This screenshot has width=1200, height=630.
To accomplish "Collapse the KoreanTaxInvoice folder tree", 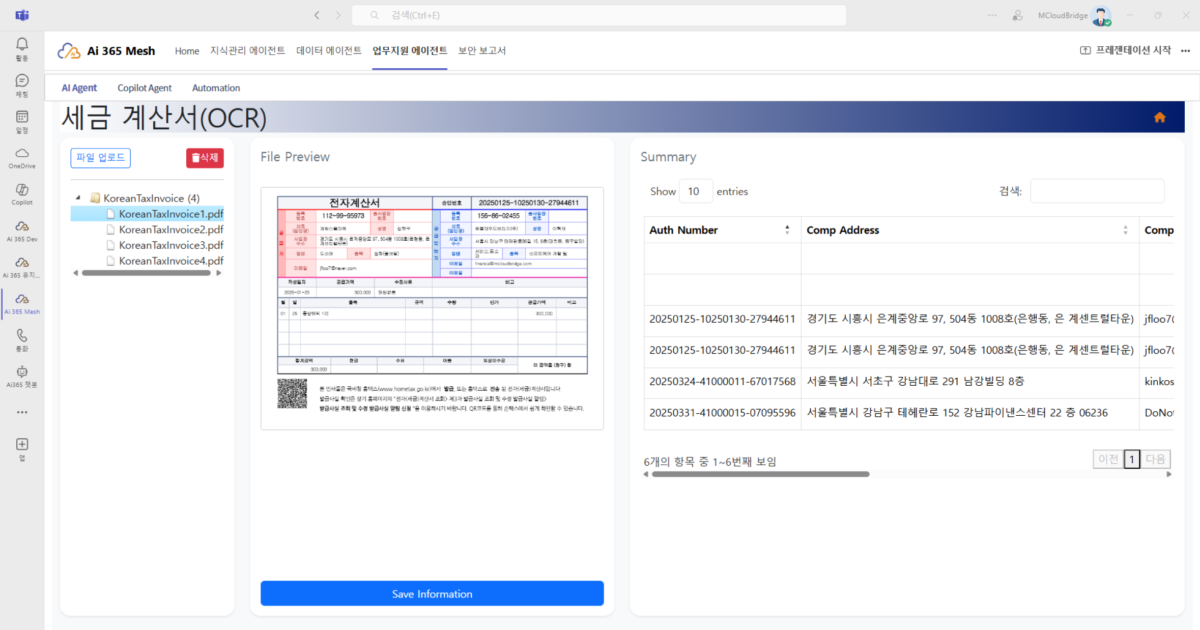I will [78, 198].
